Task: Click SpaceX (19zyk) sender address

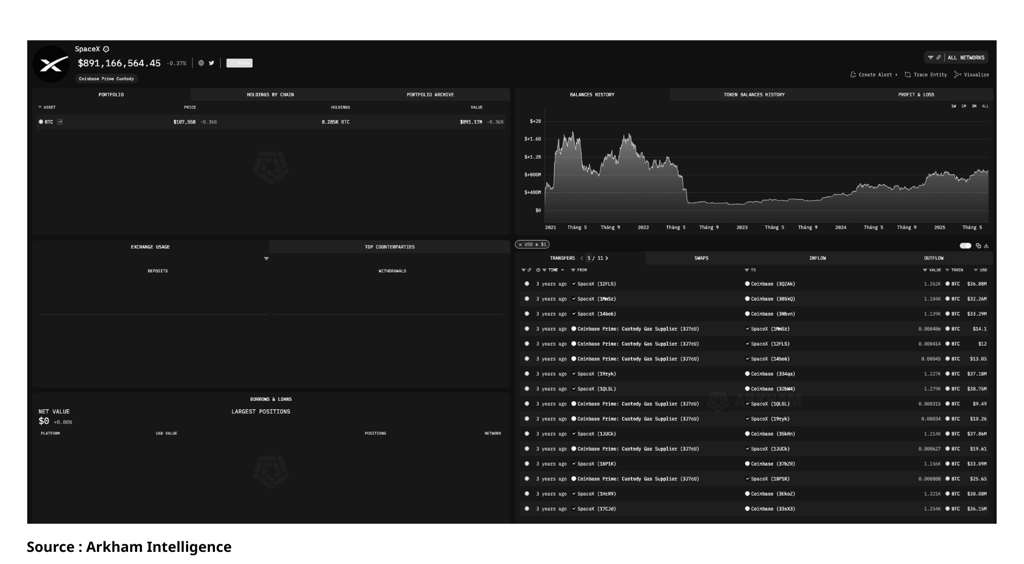Action: tap(596, 374)
